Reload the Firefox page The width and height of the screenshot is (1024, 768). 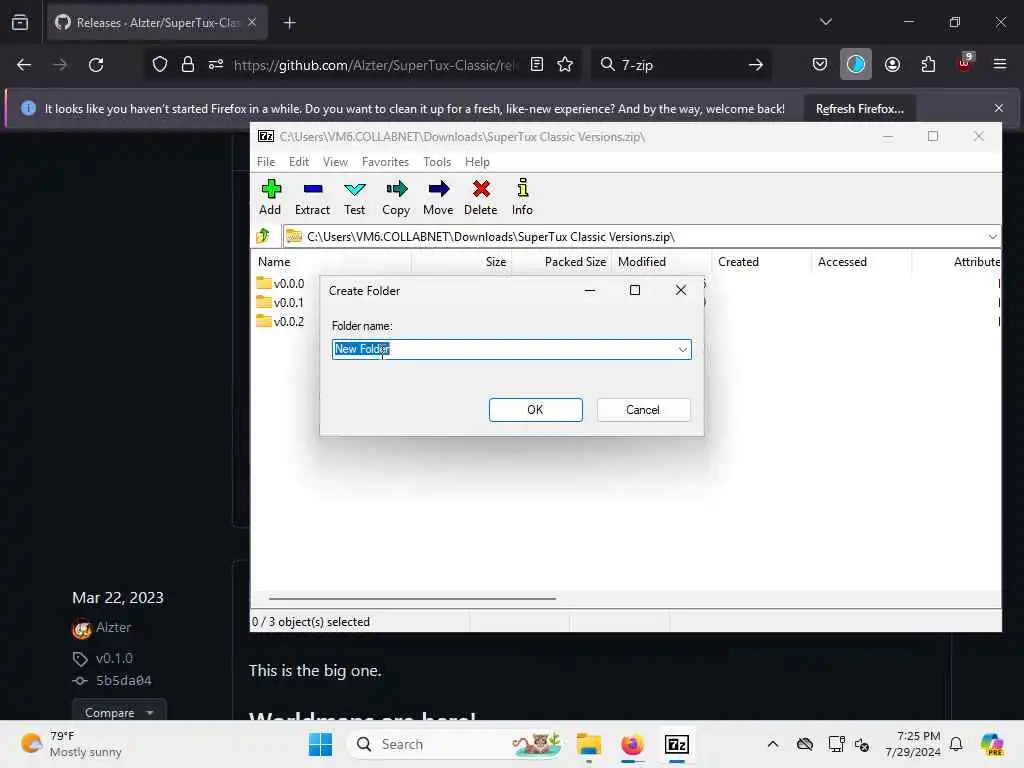pyautogui.click(x=96, y=65)
